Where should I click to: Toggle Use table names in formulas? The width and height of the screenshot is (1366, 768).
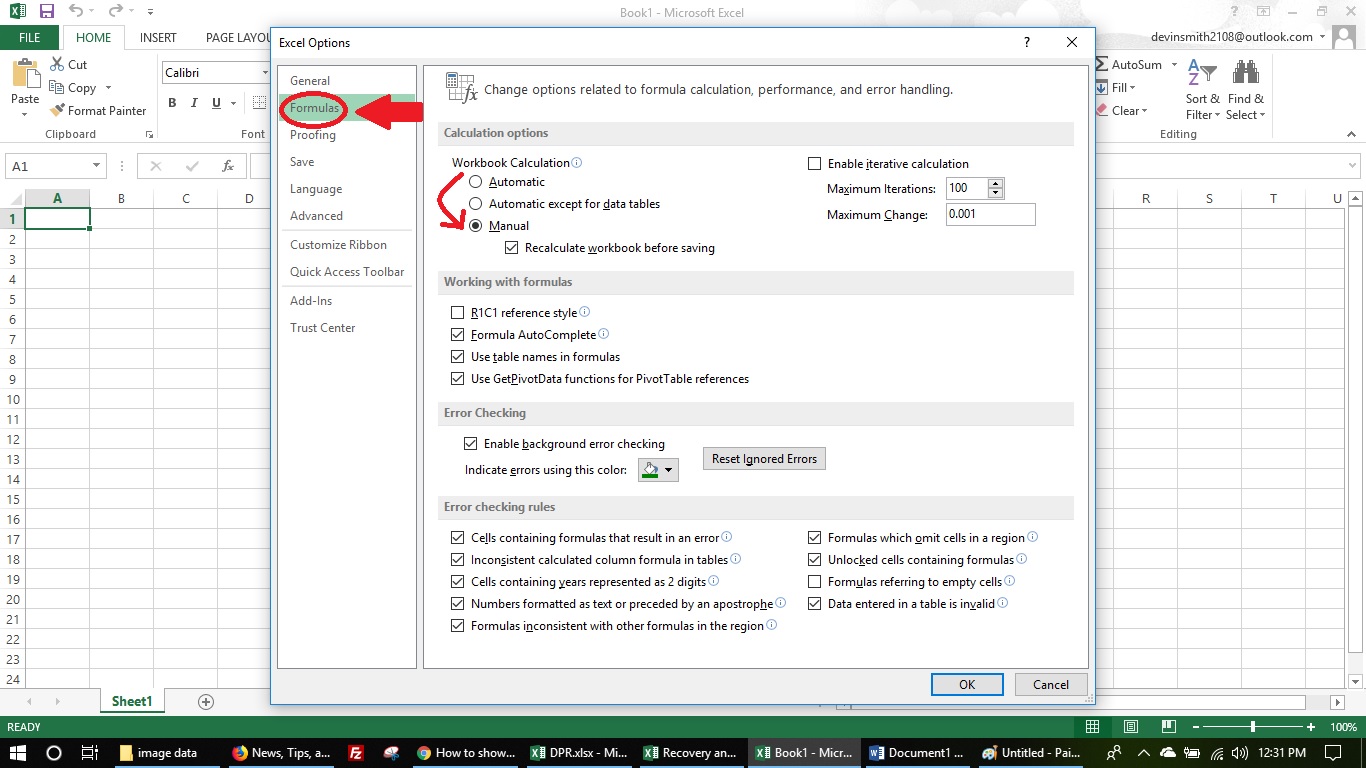coord(458,357)
